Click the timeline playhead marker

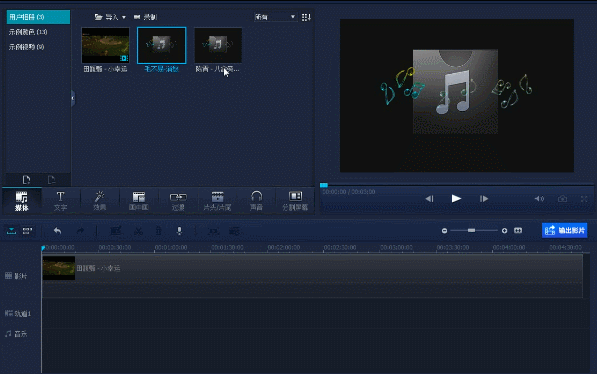point(43,248)
